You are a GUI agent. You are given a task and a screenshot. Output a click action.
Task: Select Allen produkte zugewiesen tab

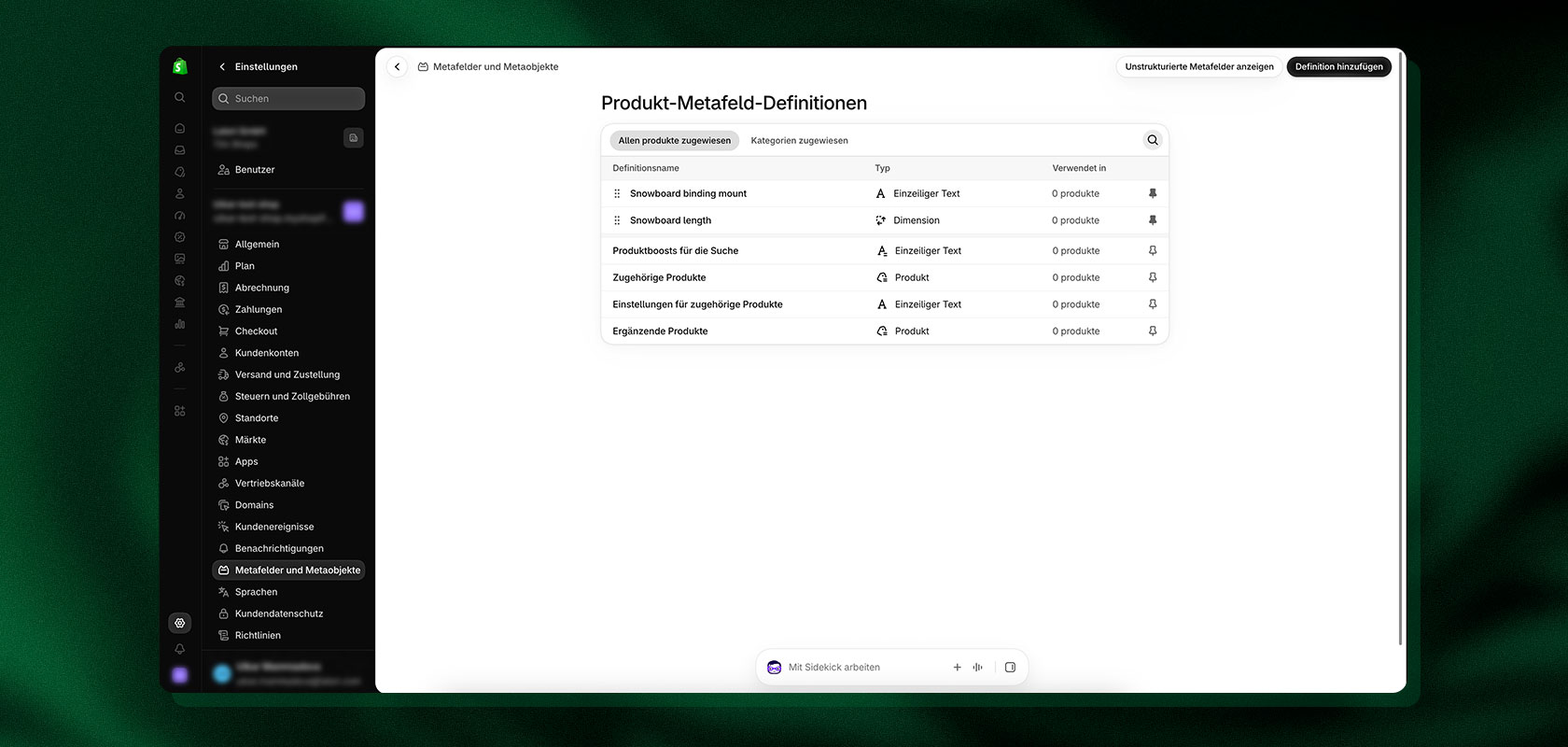pyautogui.click(x=675, y=140)
